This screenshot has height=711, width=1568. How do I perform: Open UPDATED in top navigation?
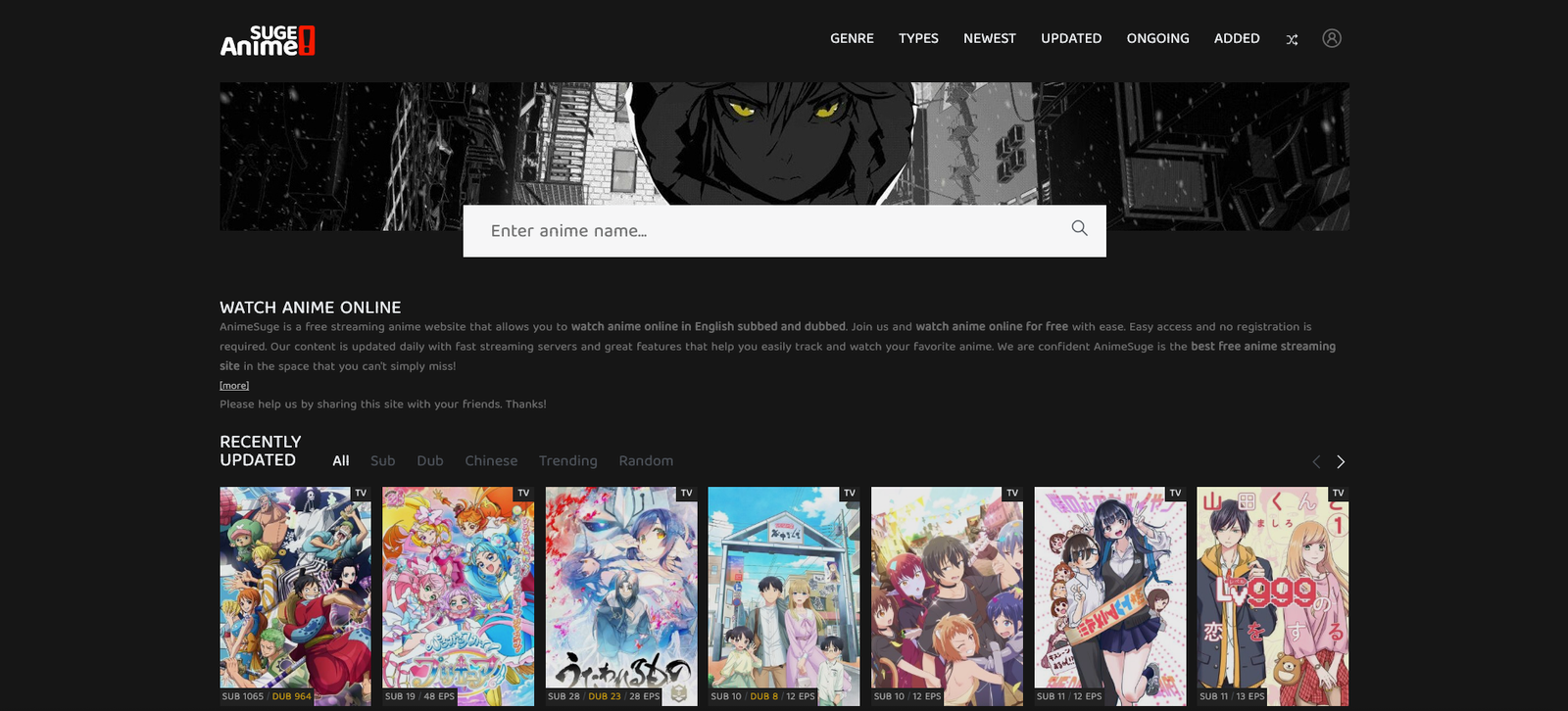click(1071, 38)
